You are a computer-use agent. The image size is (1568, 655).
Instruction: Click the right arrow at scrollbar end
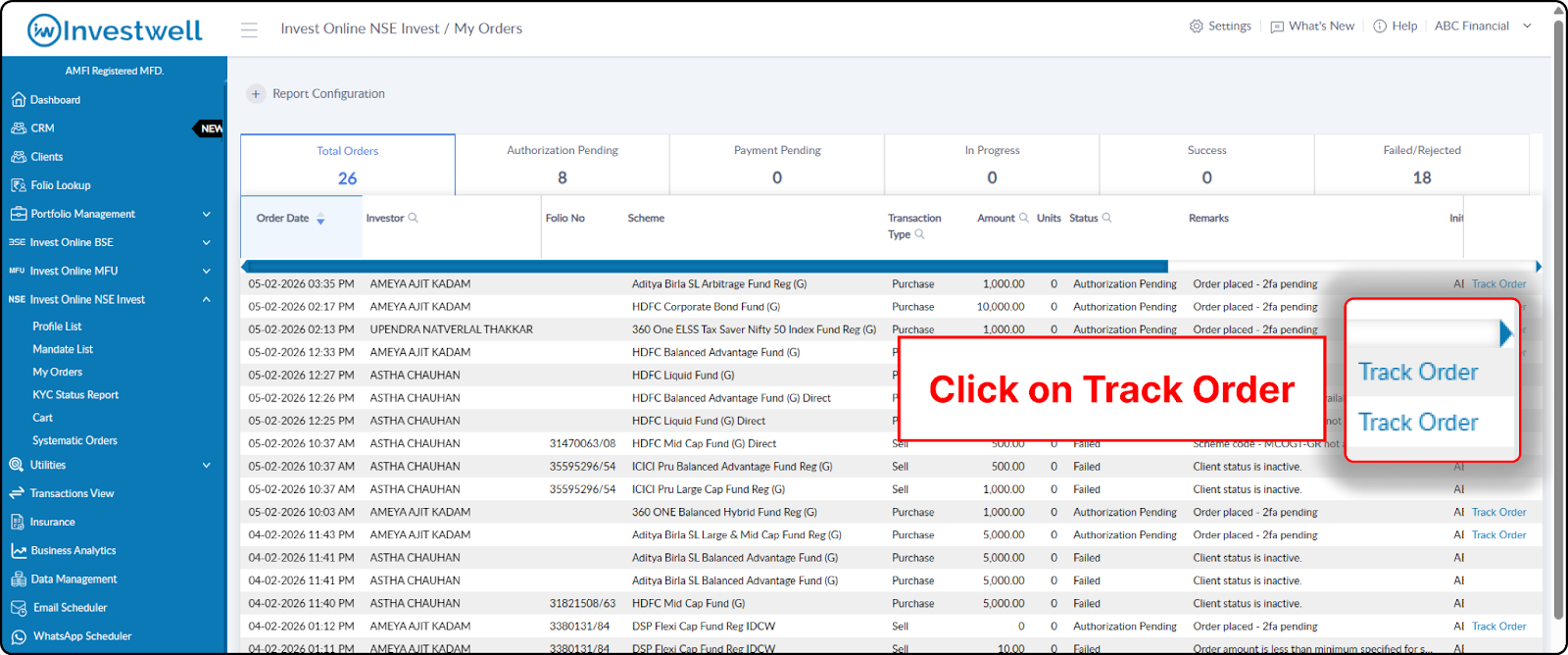coord(1539,267)
